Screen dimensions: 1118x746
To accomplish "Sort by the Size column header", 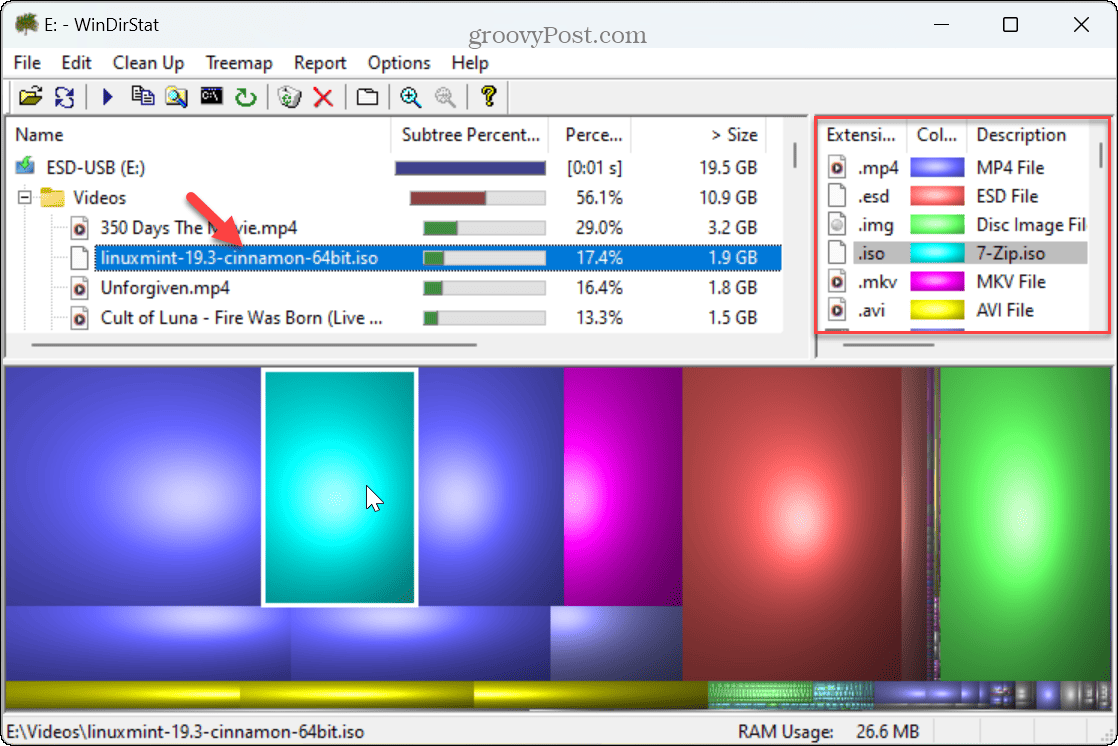I will [x=734, y=135].
